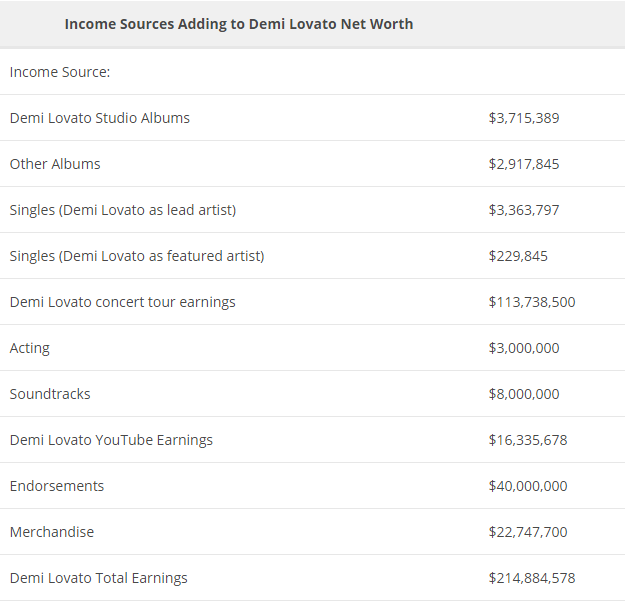Image resolution: width=629 pixels, height=601 pixels.
Task: Click the concert tour earnings label
Action: (x=123, y=302)
